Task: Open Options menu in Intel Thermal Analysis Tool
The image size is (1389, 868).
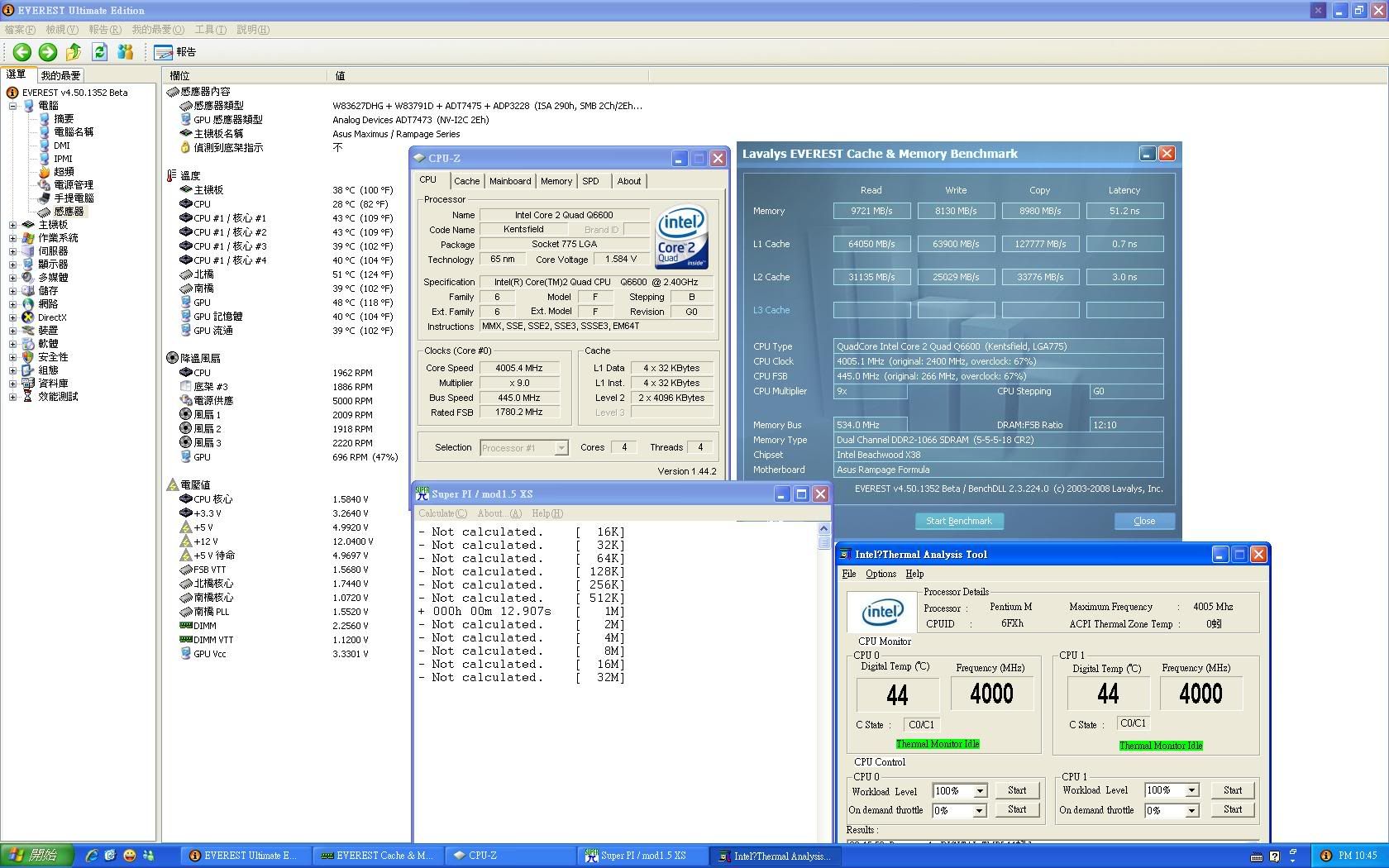Action: [881, 574]
